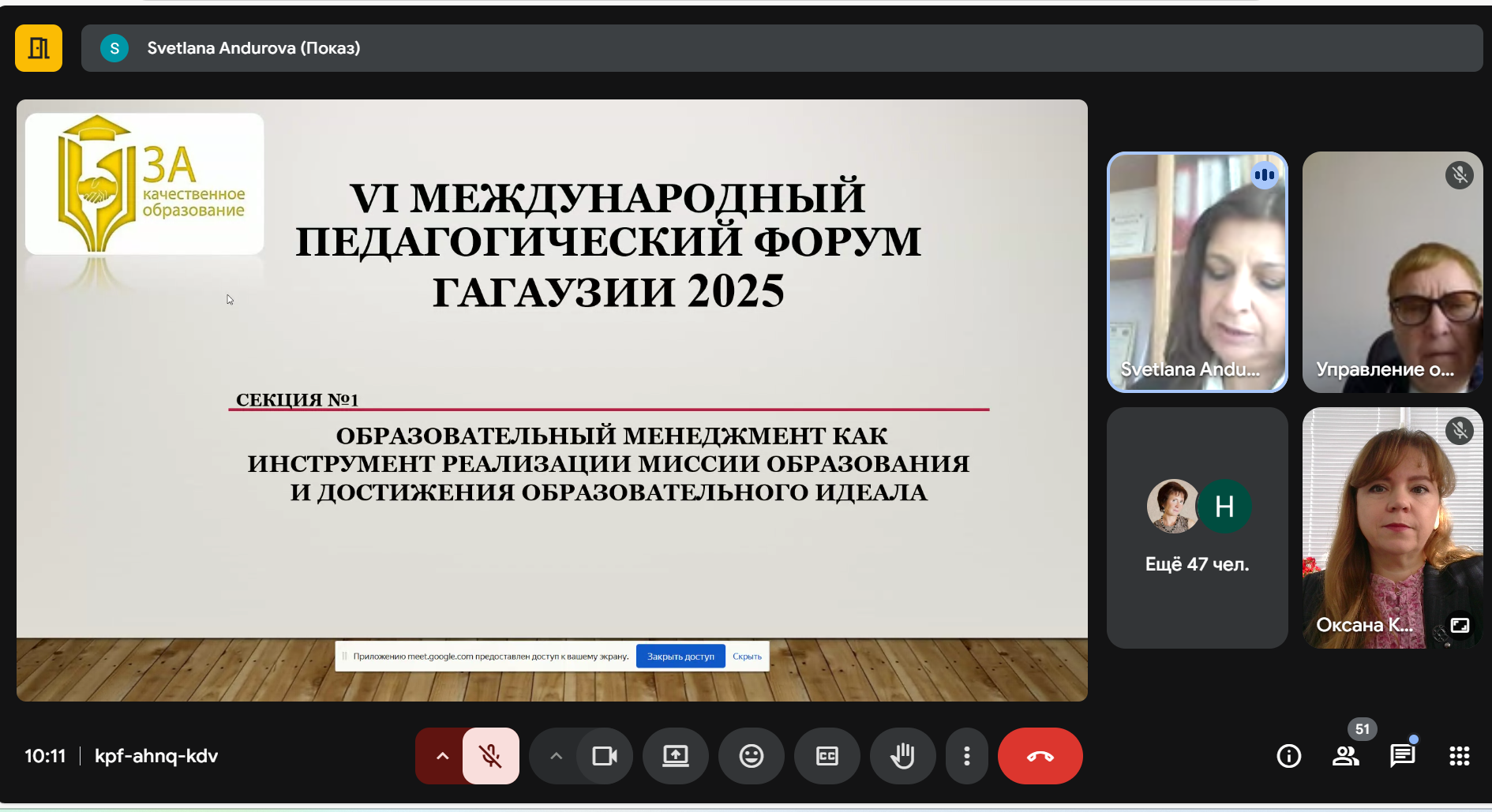Raise your hand
The height and width of the screenshot is (812, 1492).
click(x=902, y=756)
